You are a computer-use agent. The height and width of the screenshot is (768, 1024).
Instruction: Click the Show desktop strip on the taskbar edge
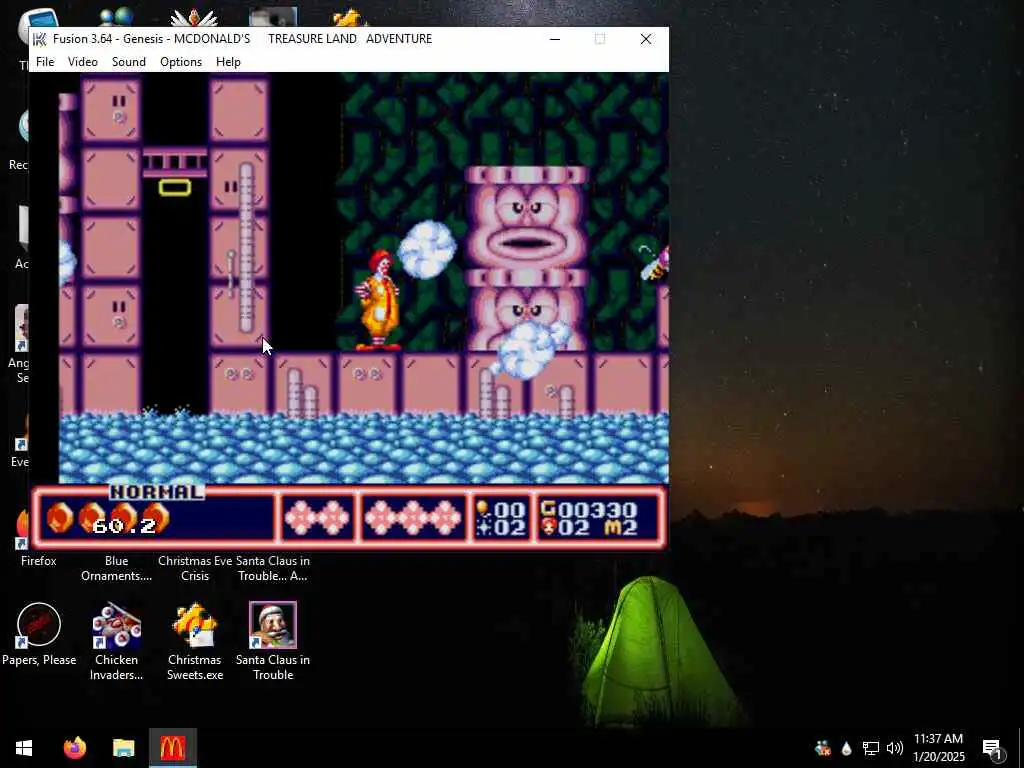pos(1021,748)
